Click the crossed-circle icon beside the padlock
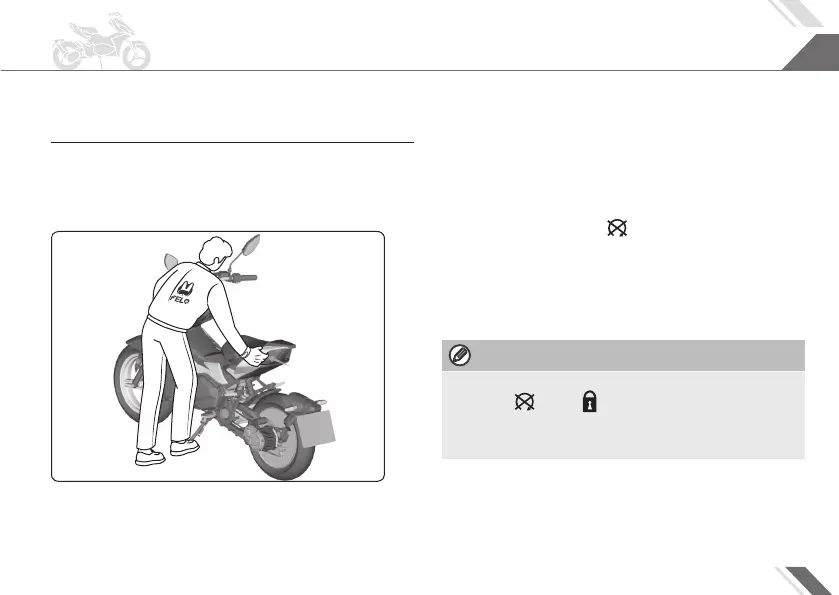Screen dimensions: 839x595 pyautogui.click(x=524, y=402)
